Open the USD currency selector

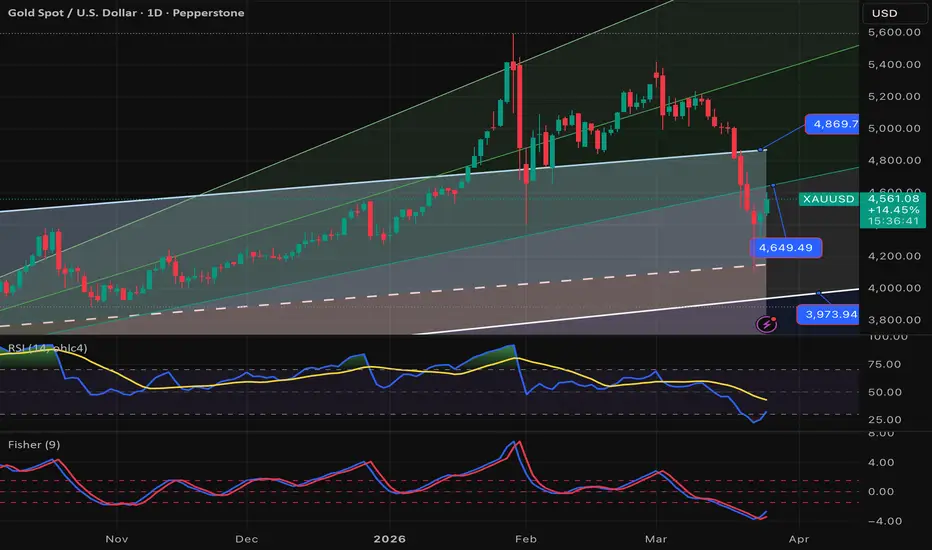click(887, 13)
